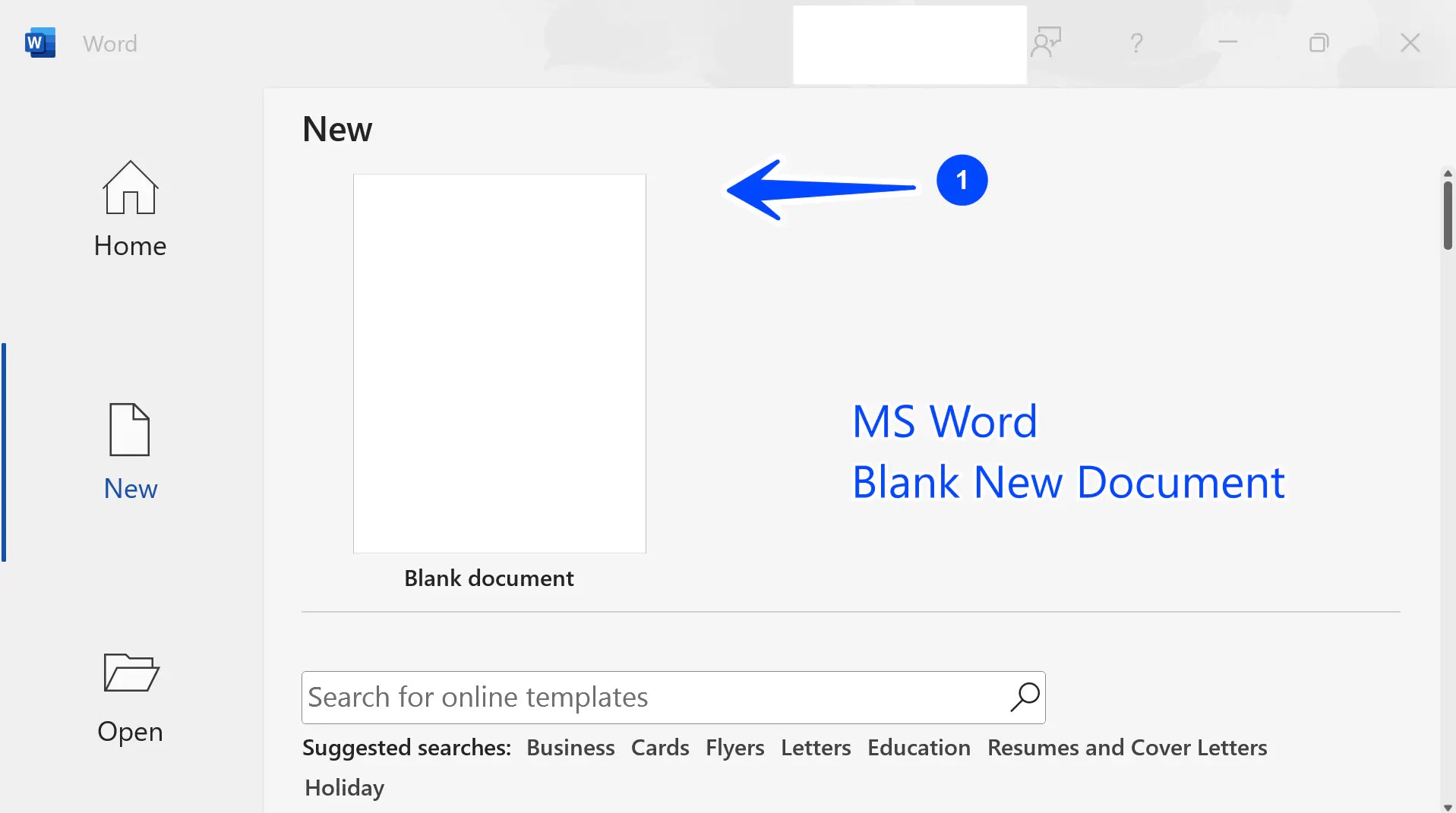Screen dimensions: 1456x813
Task: Click the Word title text
Action: tap(110, 43)
